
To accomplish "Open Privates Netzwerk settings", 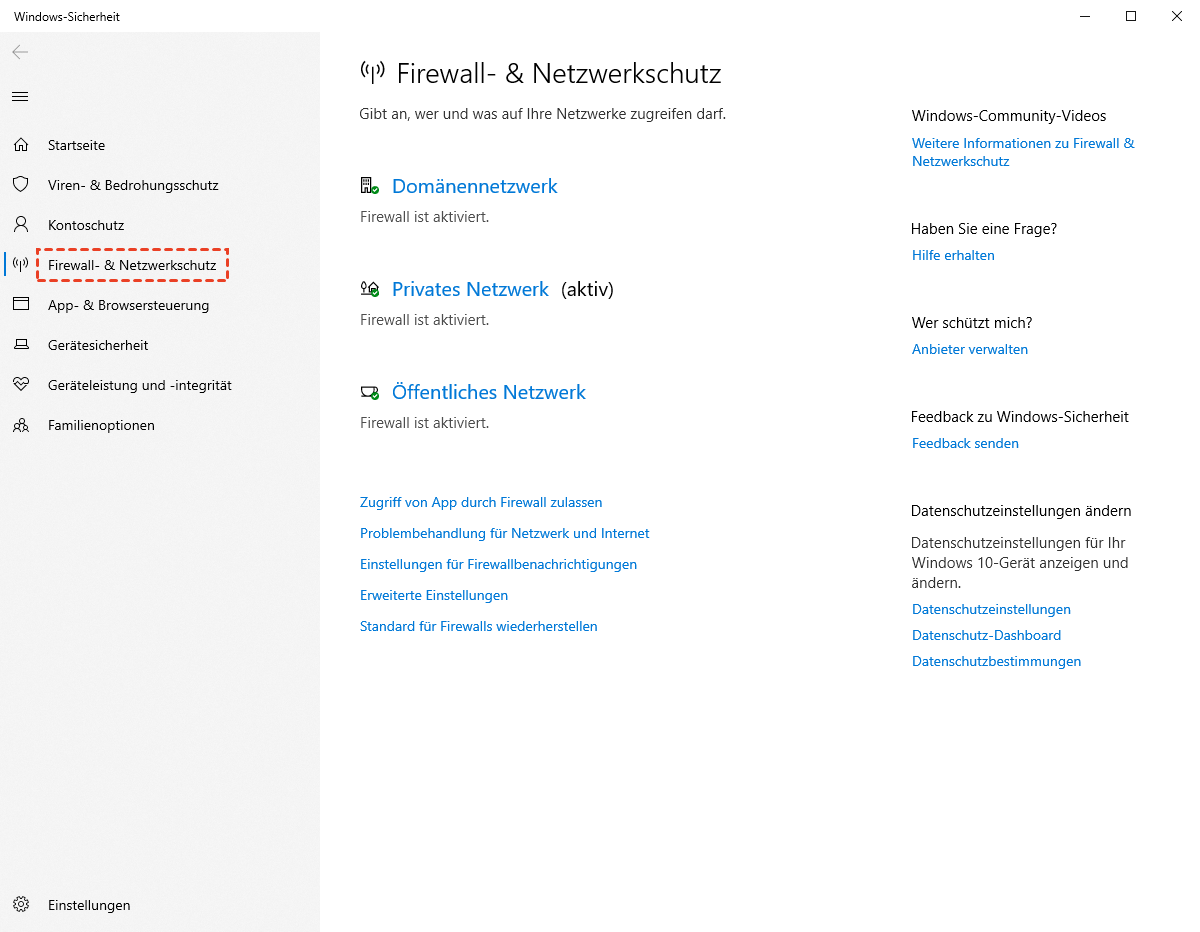I will point(470,289).
